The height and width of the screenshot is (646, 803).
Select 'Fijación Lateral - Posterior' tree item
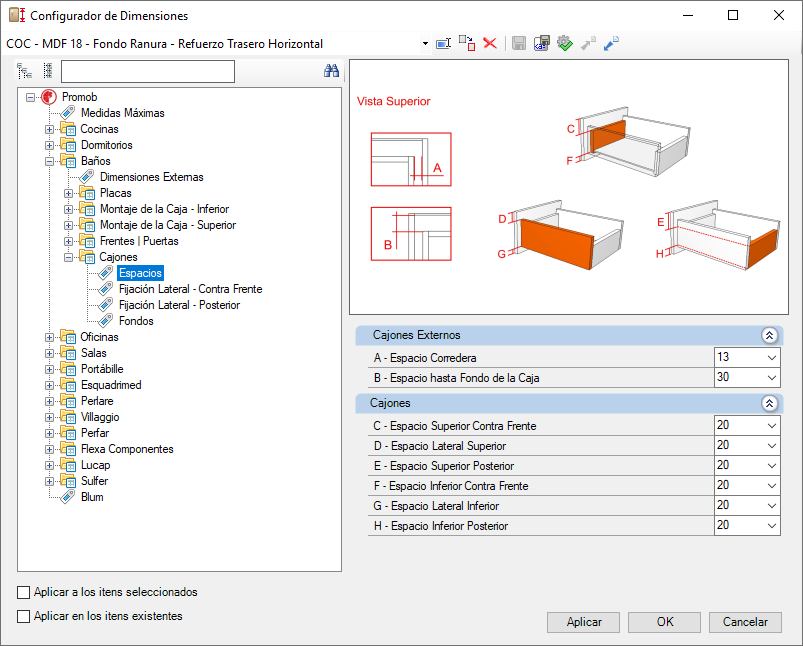tap(179, 305)
